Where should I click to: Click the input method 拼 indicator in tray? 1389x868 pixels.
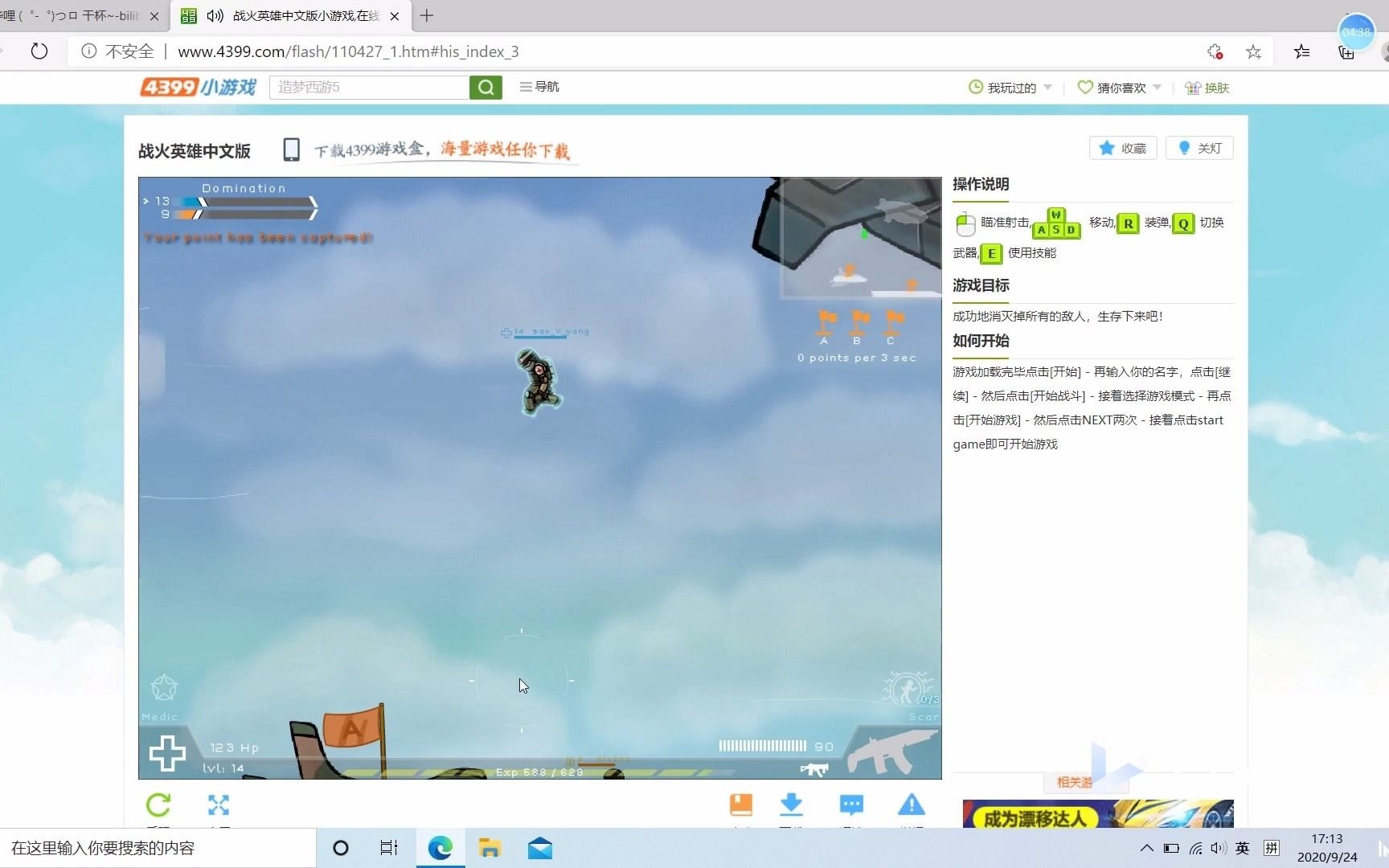tap(1272, 848)
